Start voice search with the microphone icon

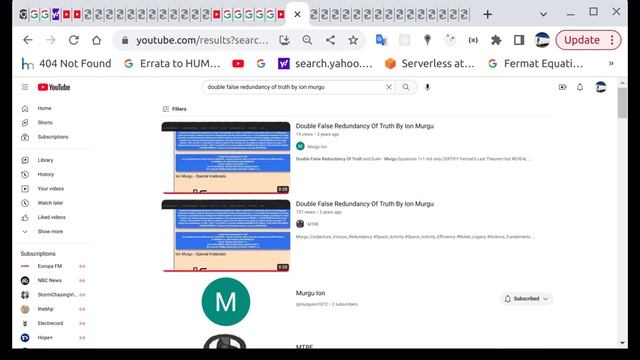(427, 87)
